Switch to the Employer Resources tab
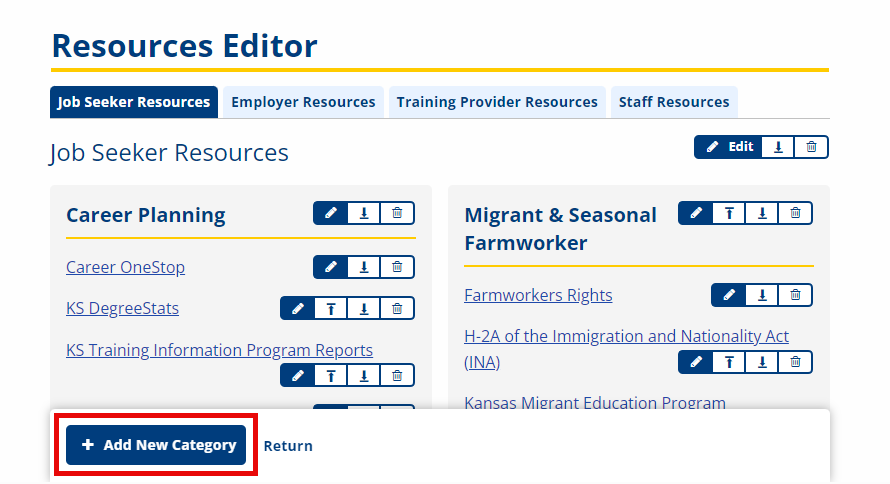Image resolution: width=890 pixels, height=484 pixels. tap(303, 102)
